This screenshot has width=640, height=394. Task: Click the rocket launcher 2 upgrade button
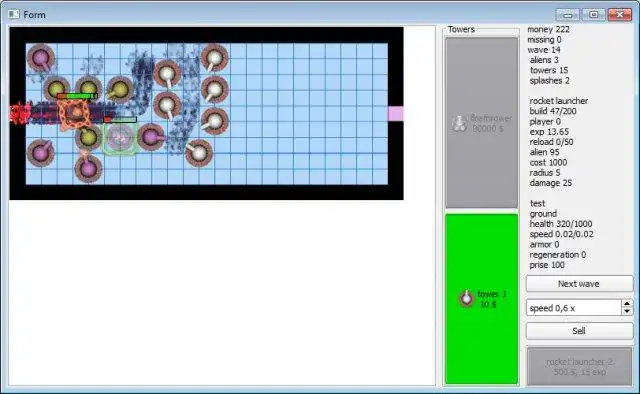(x=580, y=367)
